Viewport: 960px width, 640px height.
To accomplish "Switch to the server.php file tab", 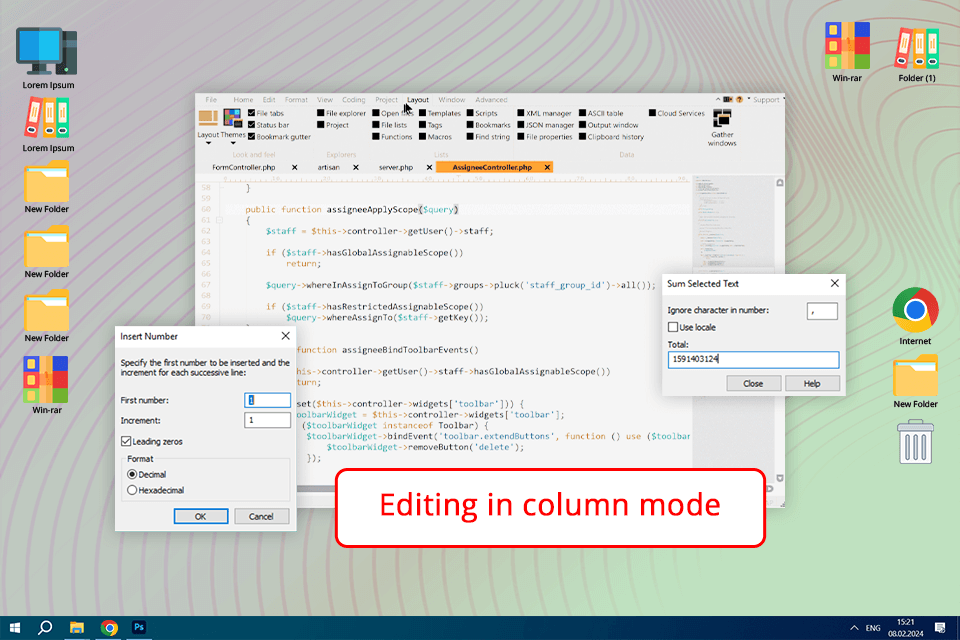I will (396, 167).
